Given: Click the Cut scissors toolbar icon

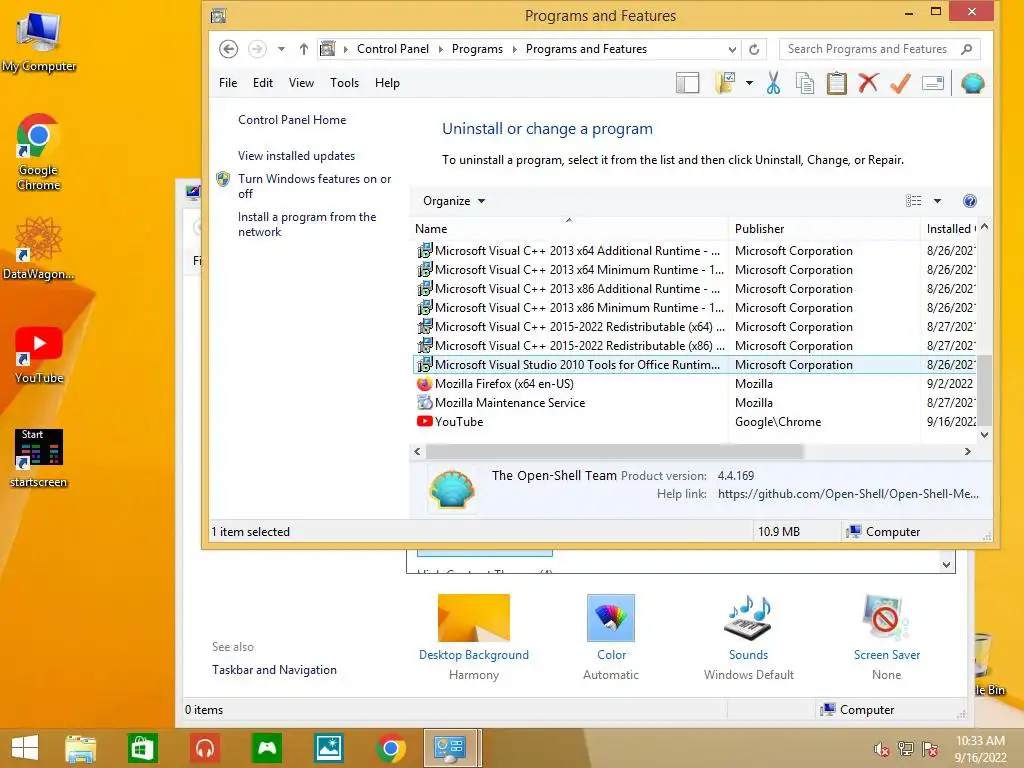Looking at the screenshot, I should point(773,84).
